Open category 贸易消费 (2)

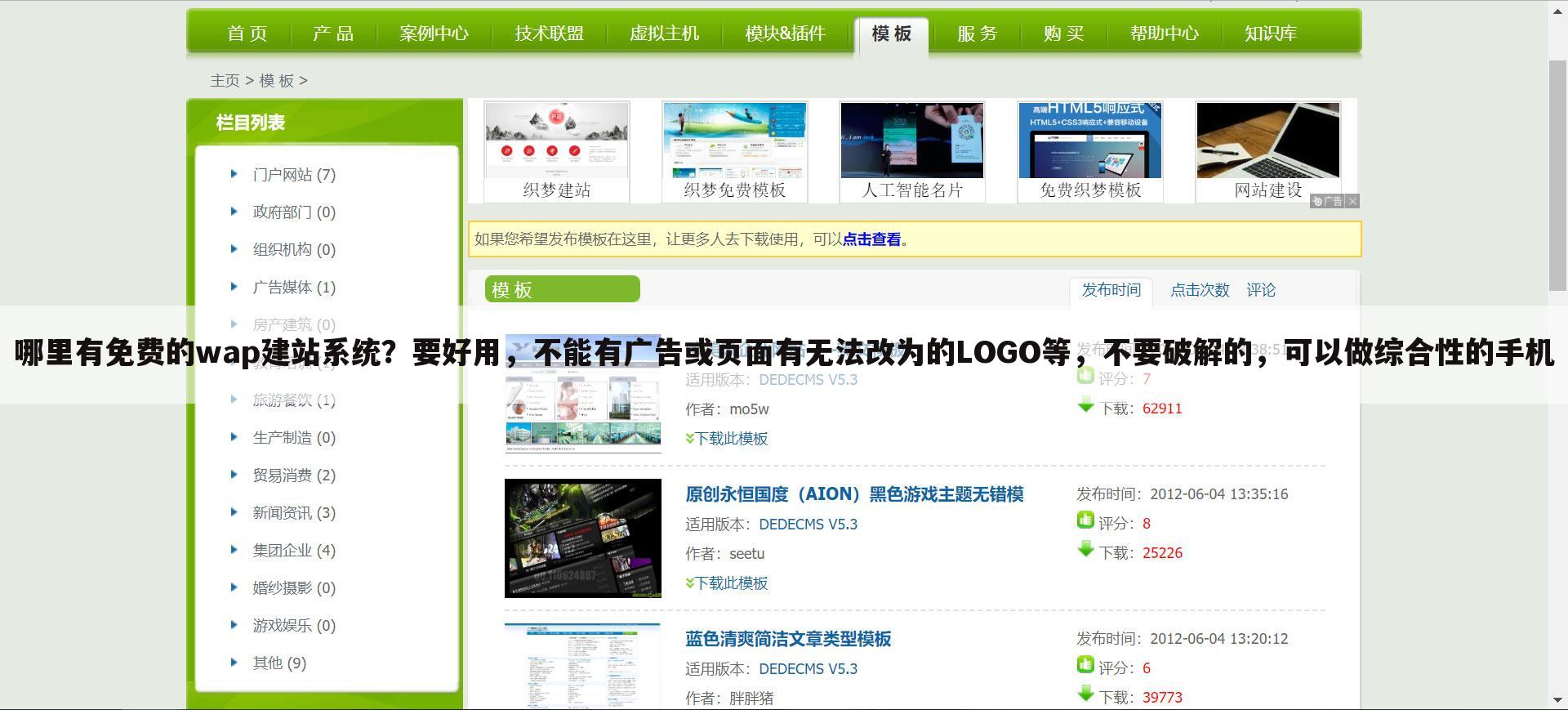coord(294,476)
